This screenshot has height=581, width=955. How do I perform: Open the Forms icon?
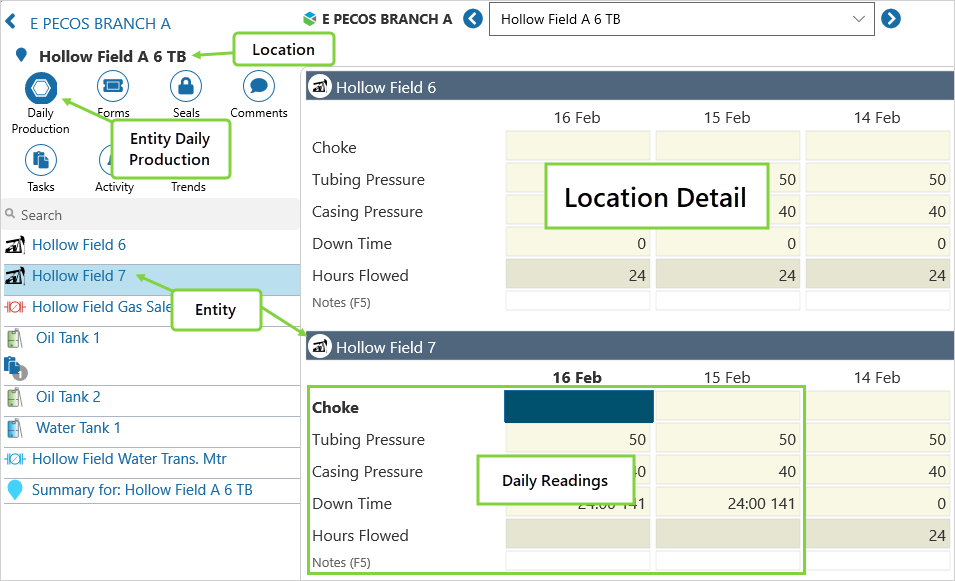click(113, 88)
